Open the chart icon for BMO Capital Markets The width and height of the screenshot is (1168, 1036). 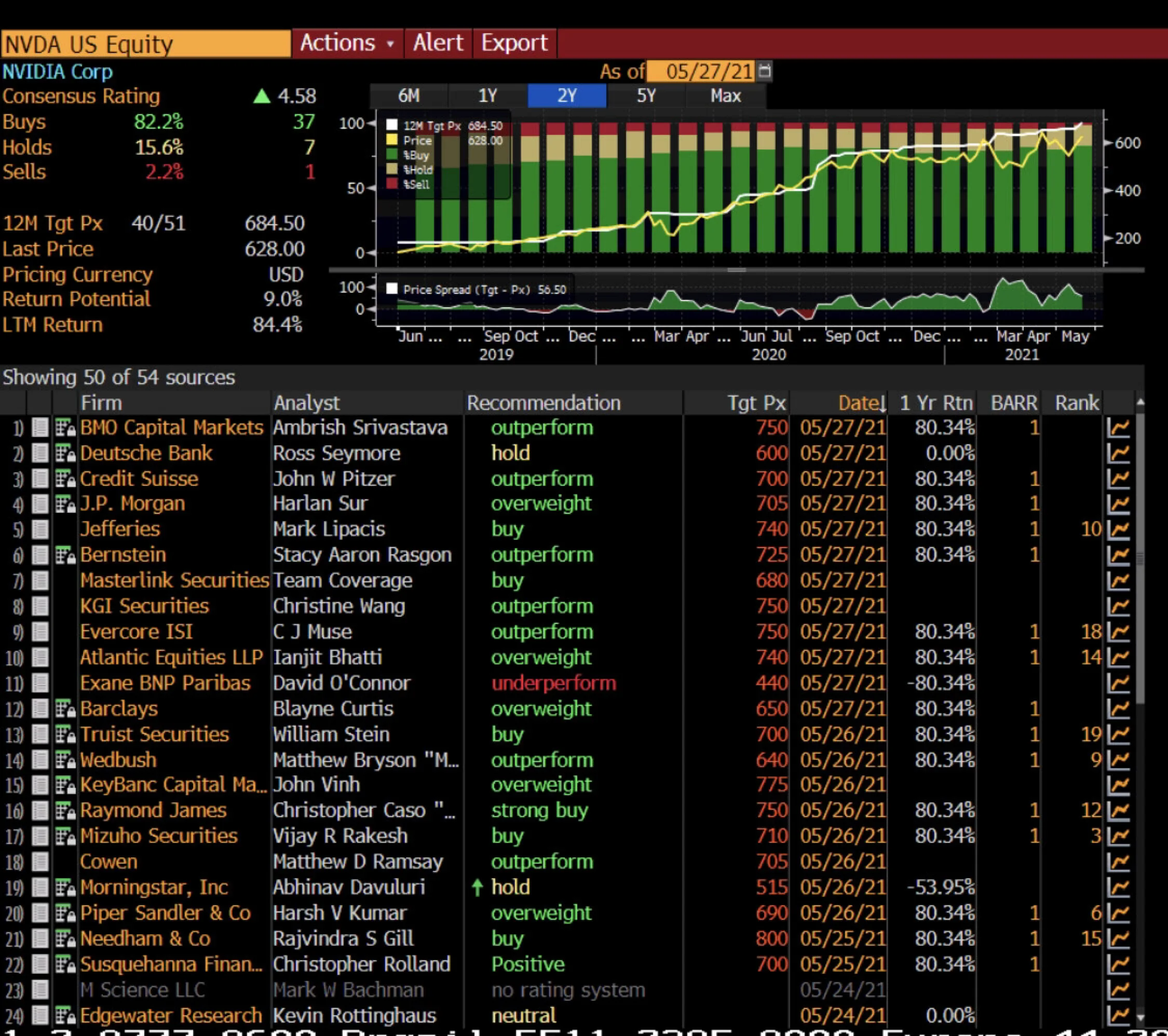(x=1118, y=428)
